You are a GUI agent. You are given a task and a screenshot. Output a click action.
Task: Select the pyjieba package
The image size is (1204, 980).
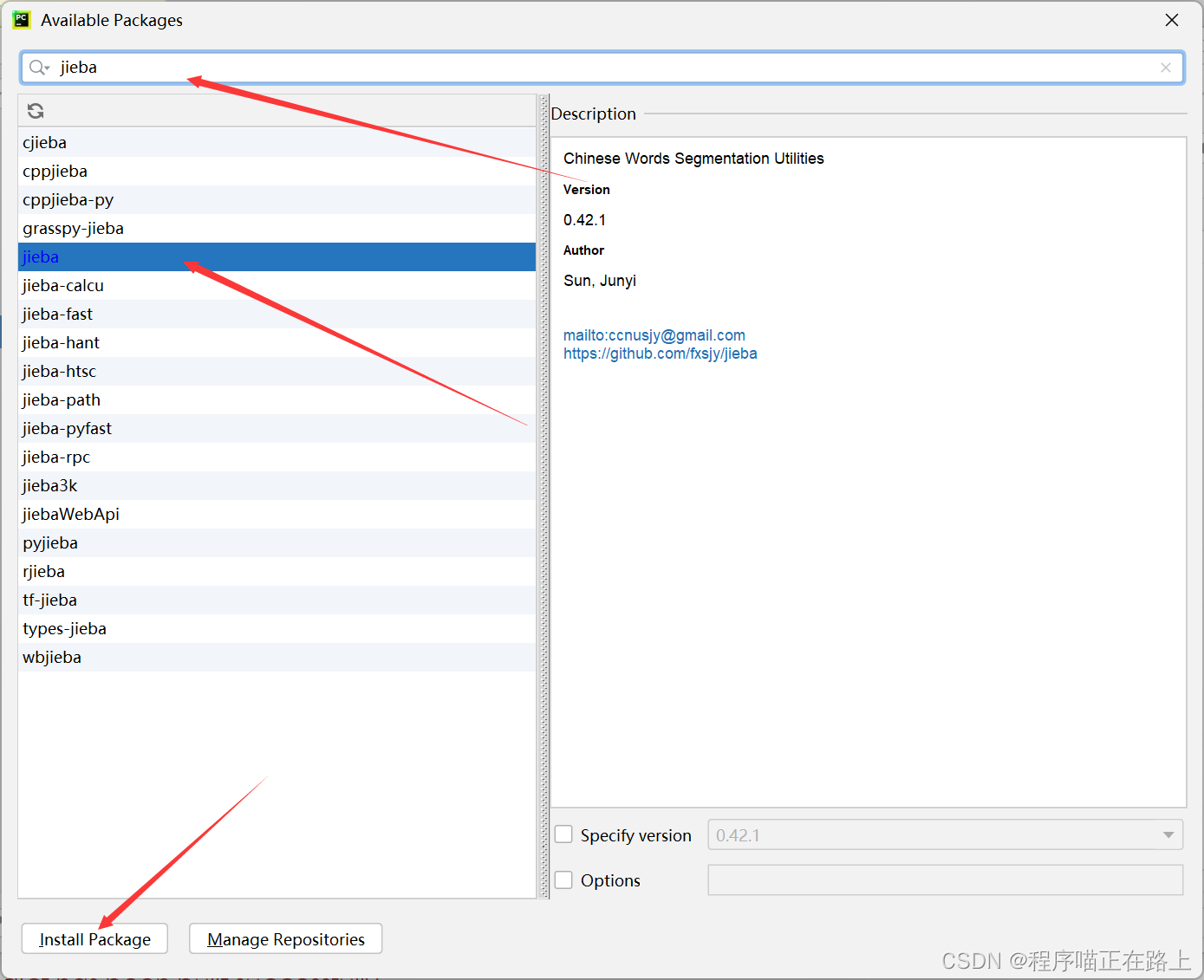tap(277, 542)
